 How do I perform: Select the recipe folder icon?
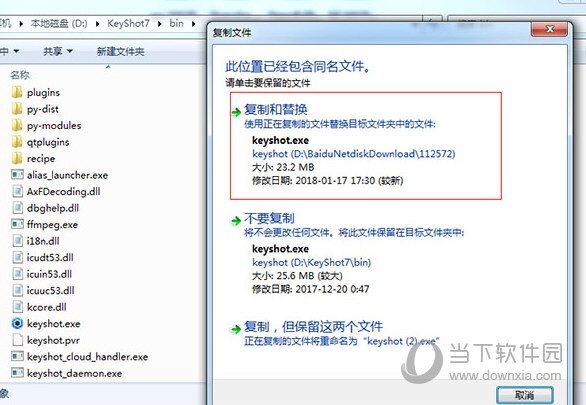click(x=17, y=158)
